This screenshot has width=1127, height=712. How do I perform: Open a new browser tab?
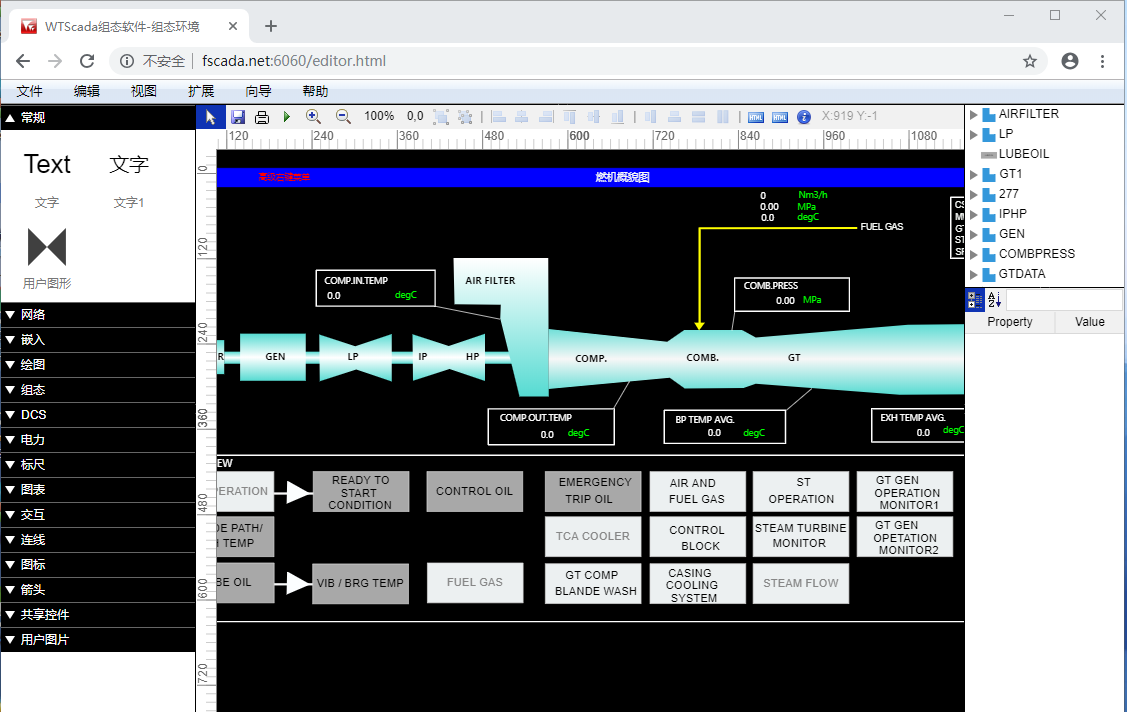(x=270, y=27)
